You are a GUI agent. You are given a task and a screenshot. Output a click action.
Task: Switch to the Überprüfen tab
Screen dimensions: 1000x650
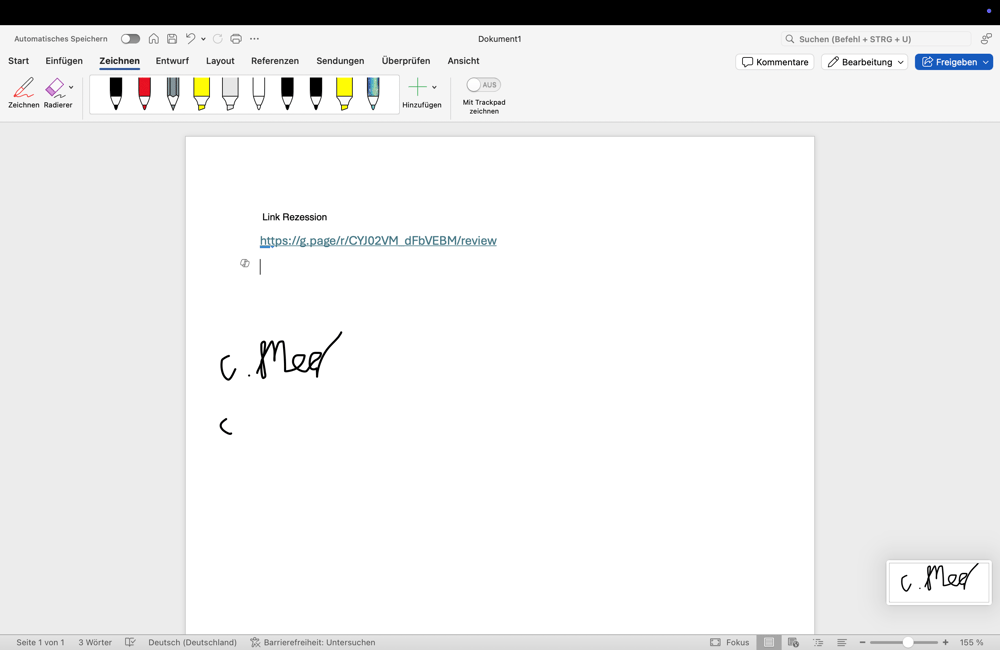coord(405,61)
